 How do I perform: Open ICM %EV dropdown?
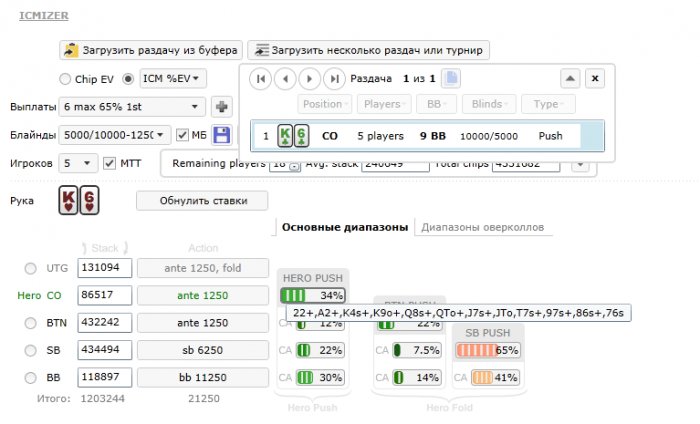pos(173,79)
